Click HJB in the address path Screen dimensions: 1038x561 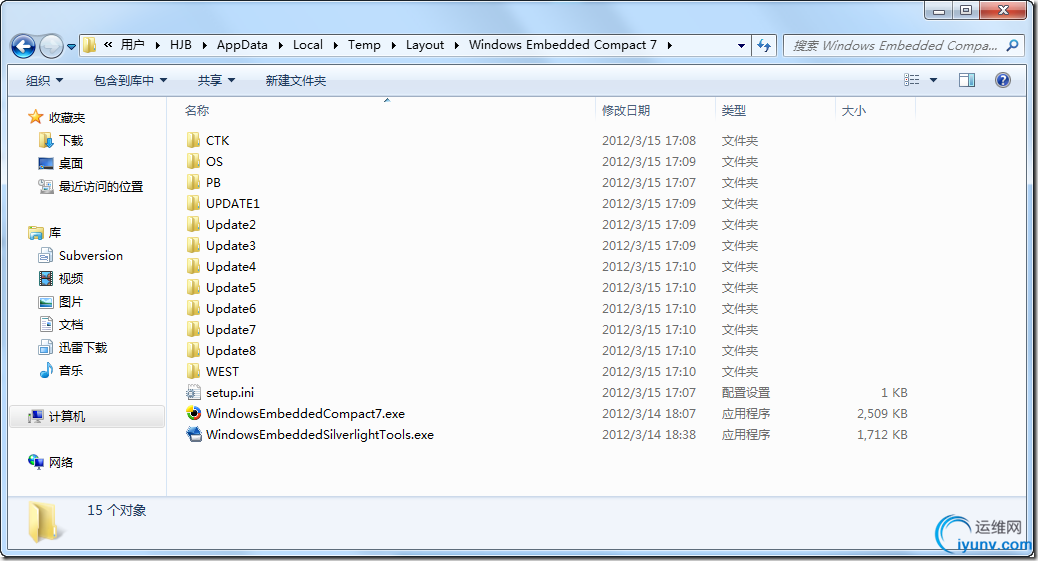(181, 44)
